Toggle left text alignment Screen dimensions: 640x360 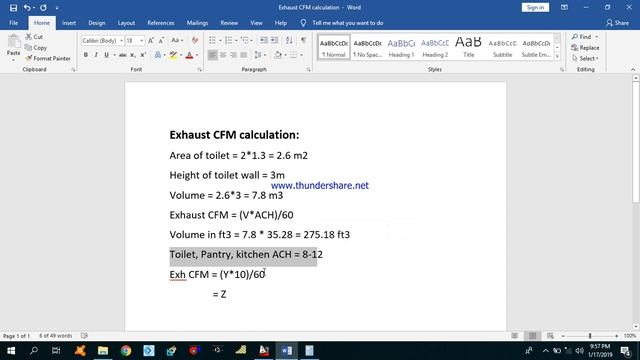(x=212, y=55)
